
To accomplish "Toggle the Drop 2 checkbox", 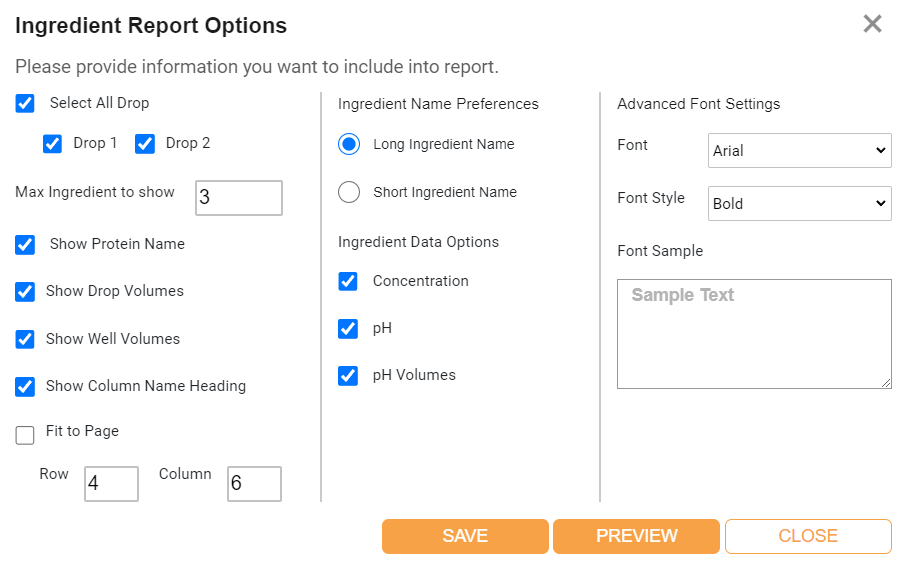I will pyautogui.click(x=145, y=144).
